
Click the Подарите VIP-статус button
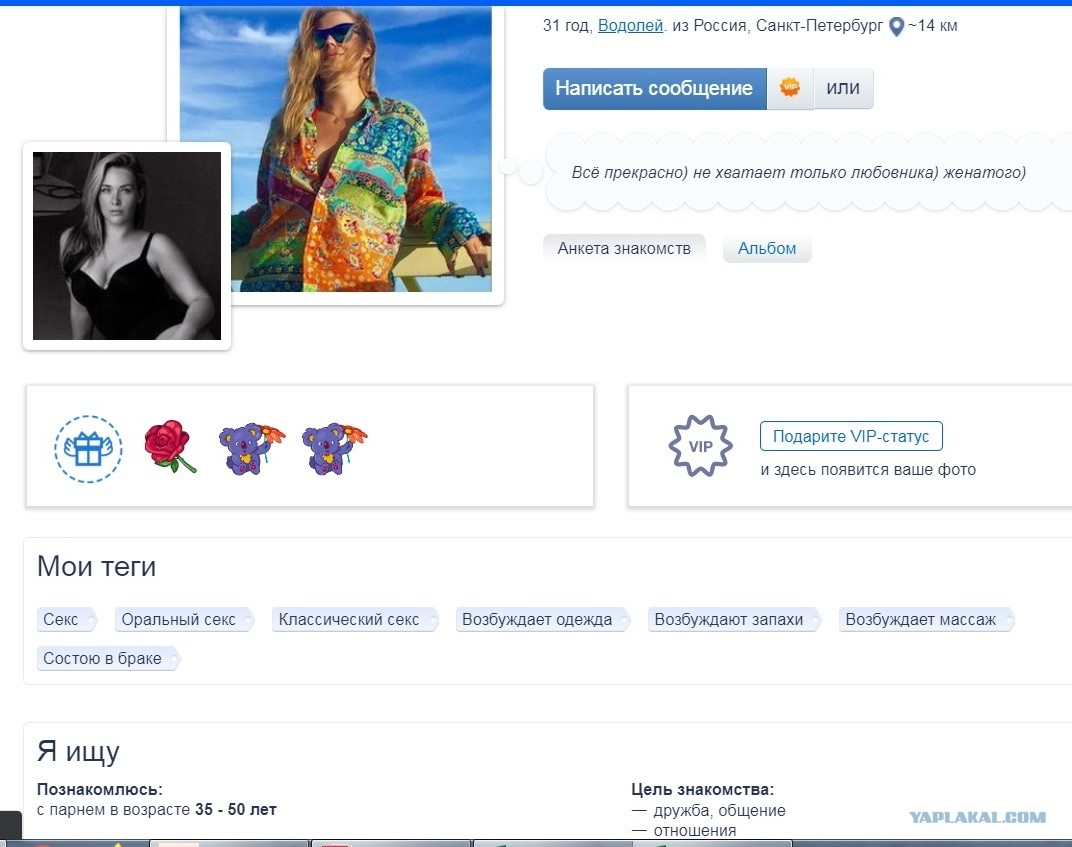click(x=851, y=436)
